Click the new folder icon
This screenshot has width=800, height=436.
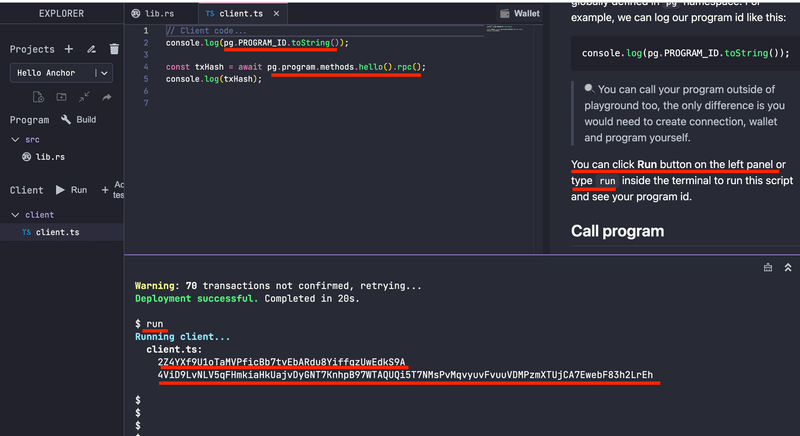click(61, 97)
